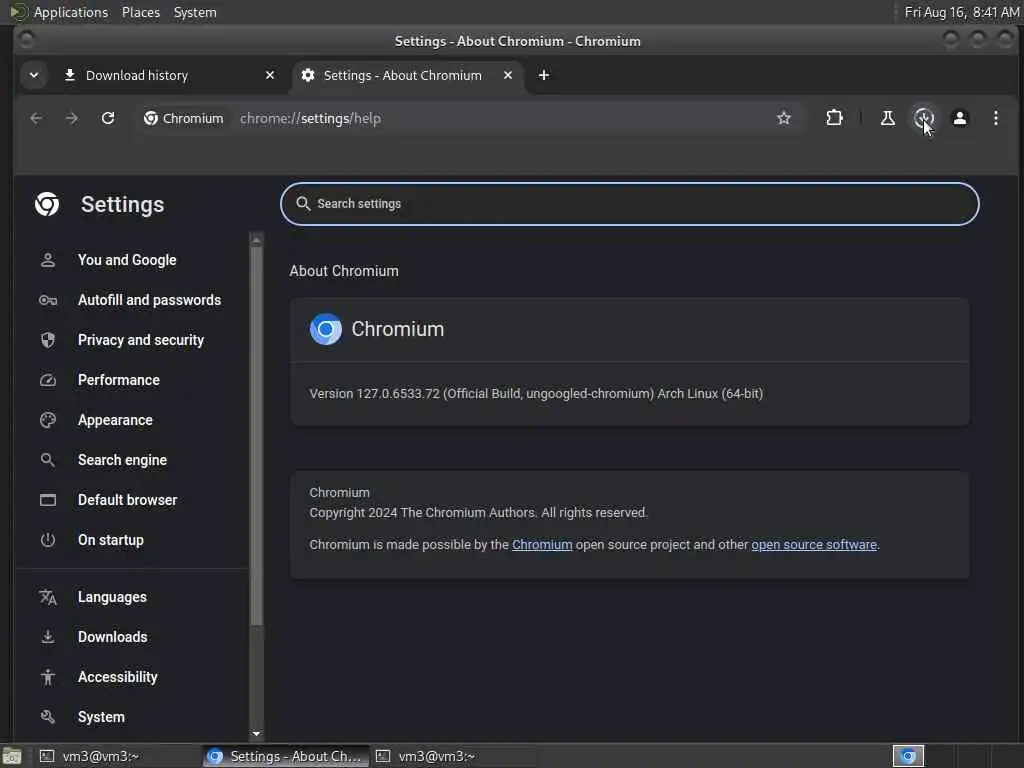The image size is (1024, 768).
Task: Click sidebar scrollbar down arrow
Action: [x=257, y=734]
